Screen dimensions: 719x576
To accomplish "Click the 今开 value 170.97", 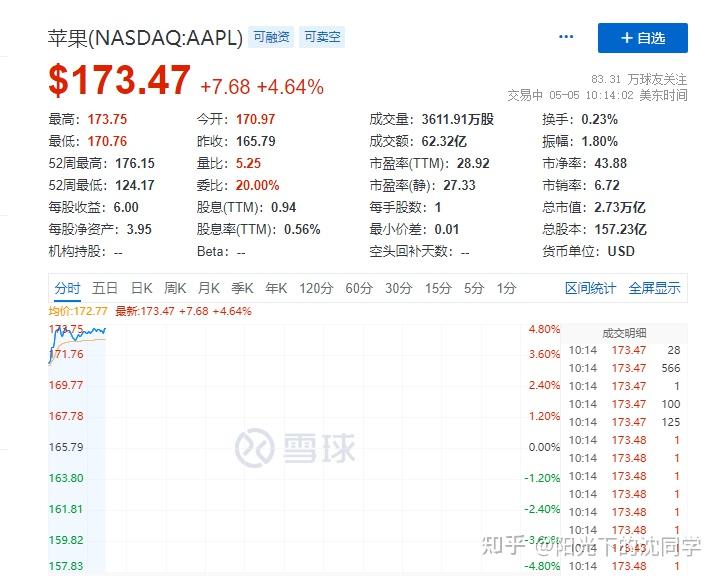I will (255, 119).
